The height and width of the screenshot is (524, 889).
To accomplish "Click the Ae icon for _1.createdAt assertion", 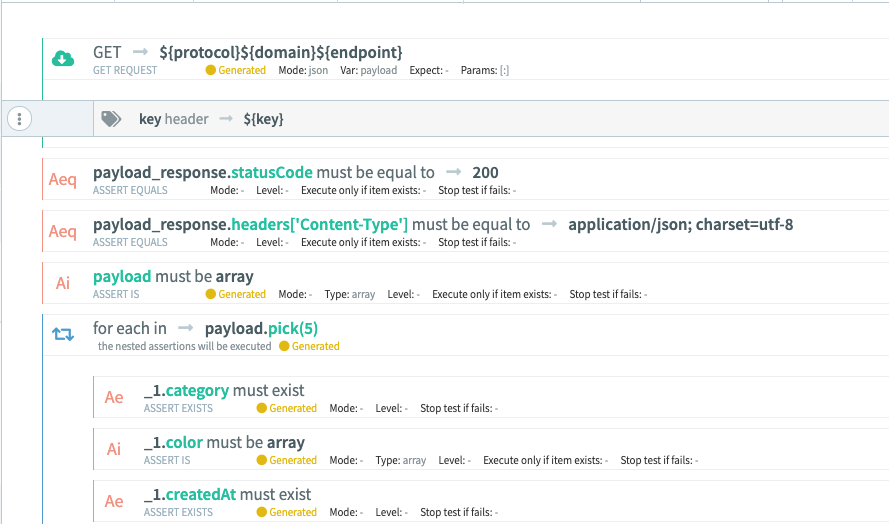I will coord(114,501).
